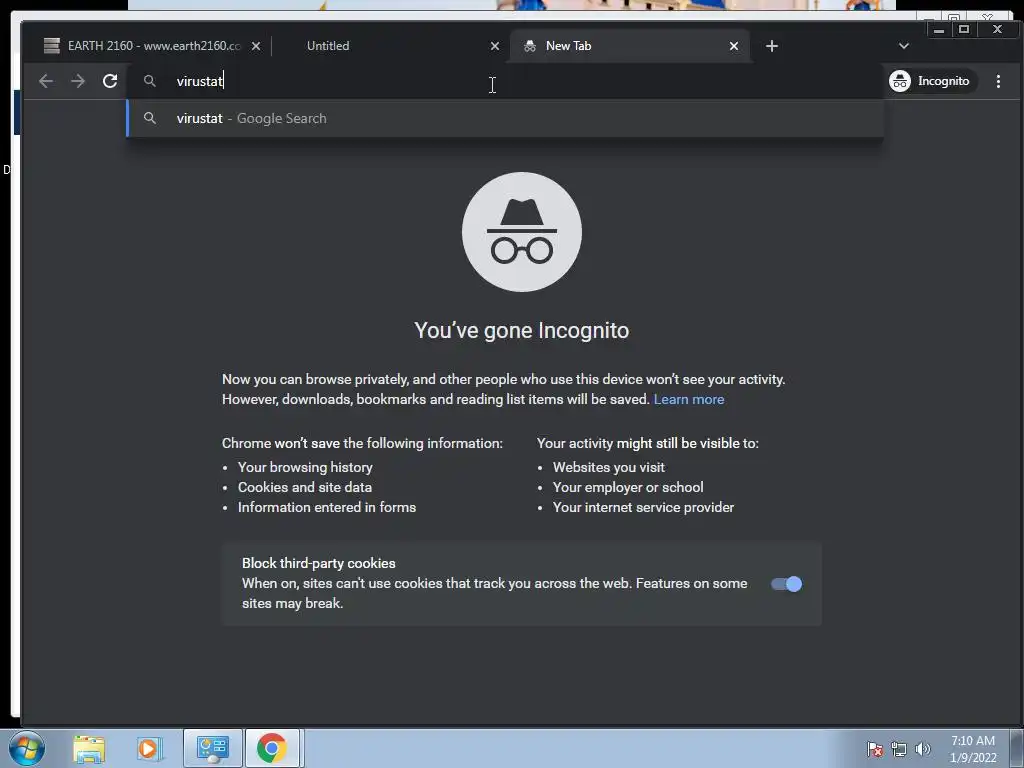Click the 'Websites you visit' bullet

pyautogui.click(x=609, y=467)
